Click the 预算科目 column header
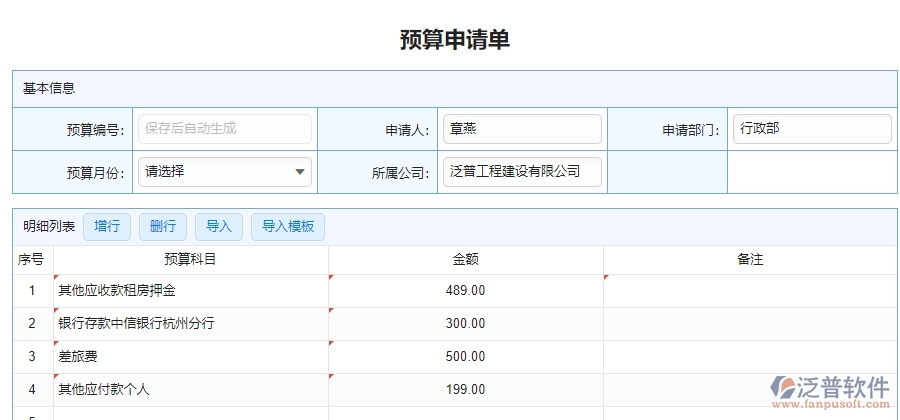 (x=191, y=260)
